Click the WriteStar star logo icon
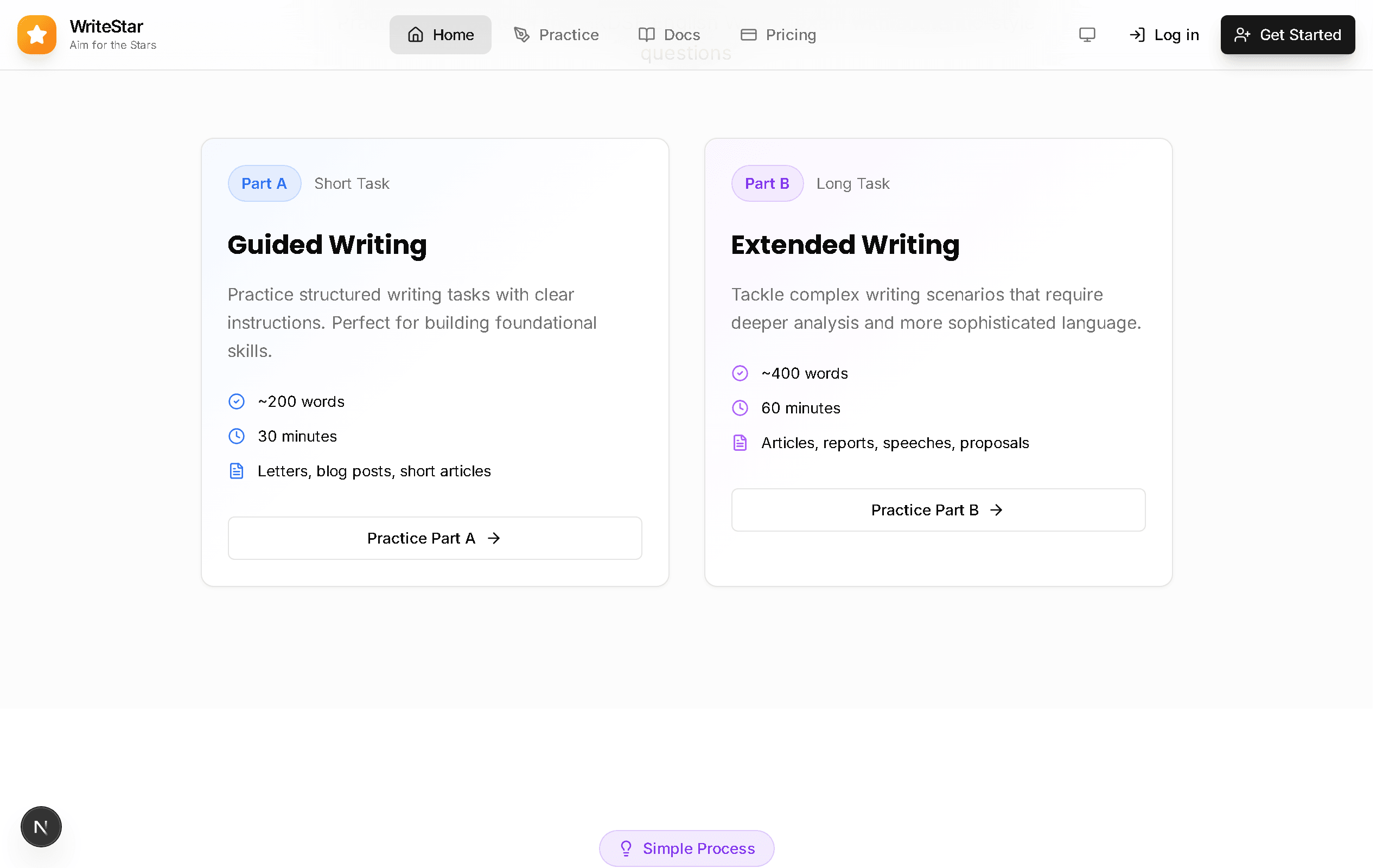Viewport: 1389px width, 868px height. click(x=37, y=34)
